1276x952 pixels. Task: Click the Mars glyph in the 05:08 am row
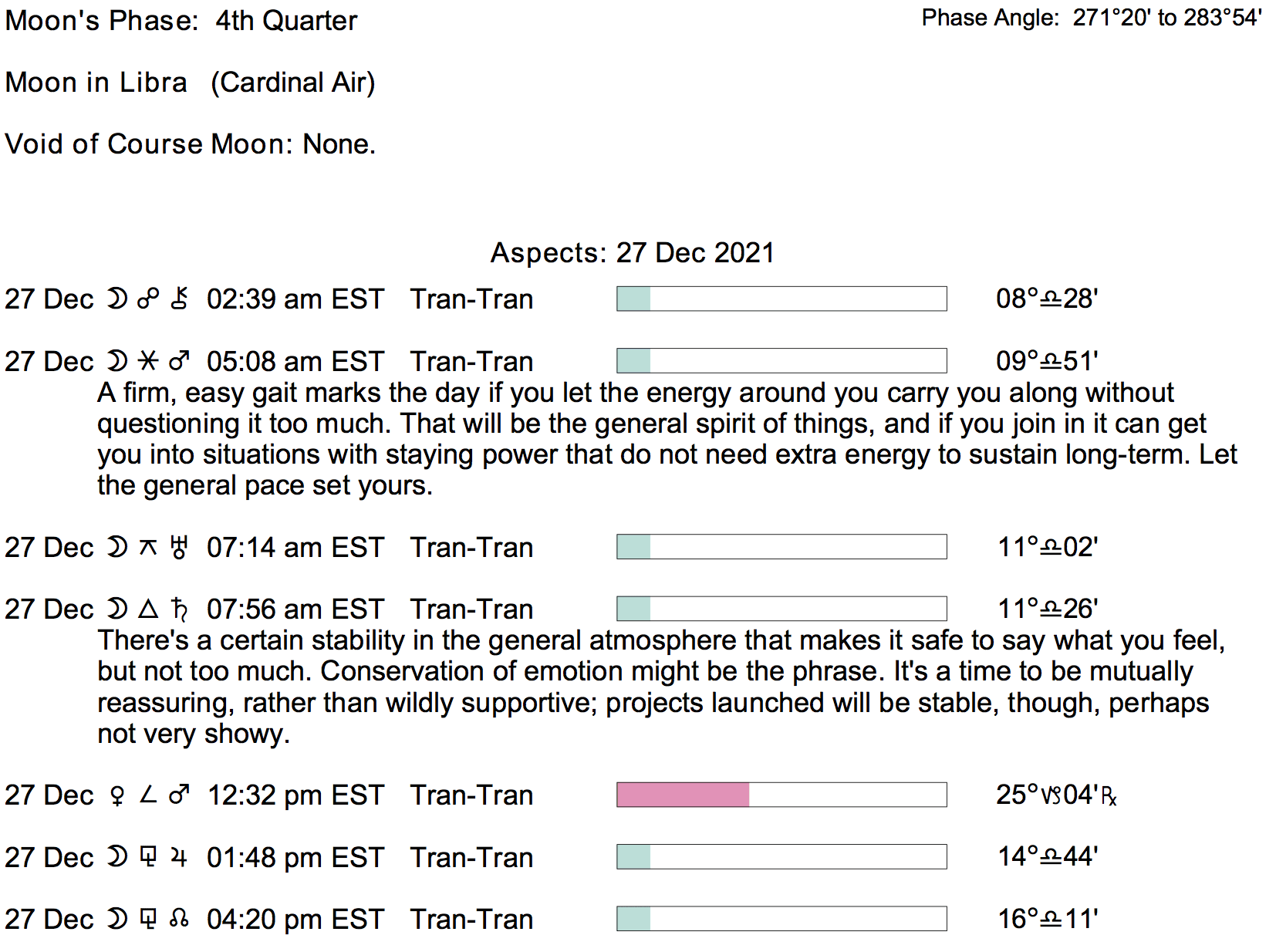[x=179, y=361]
